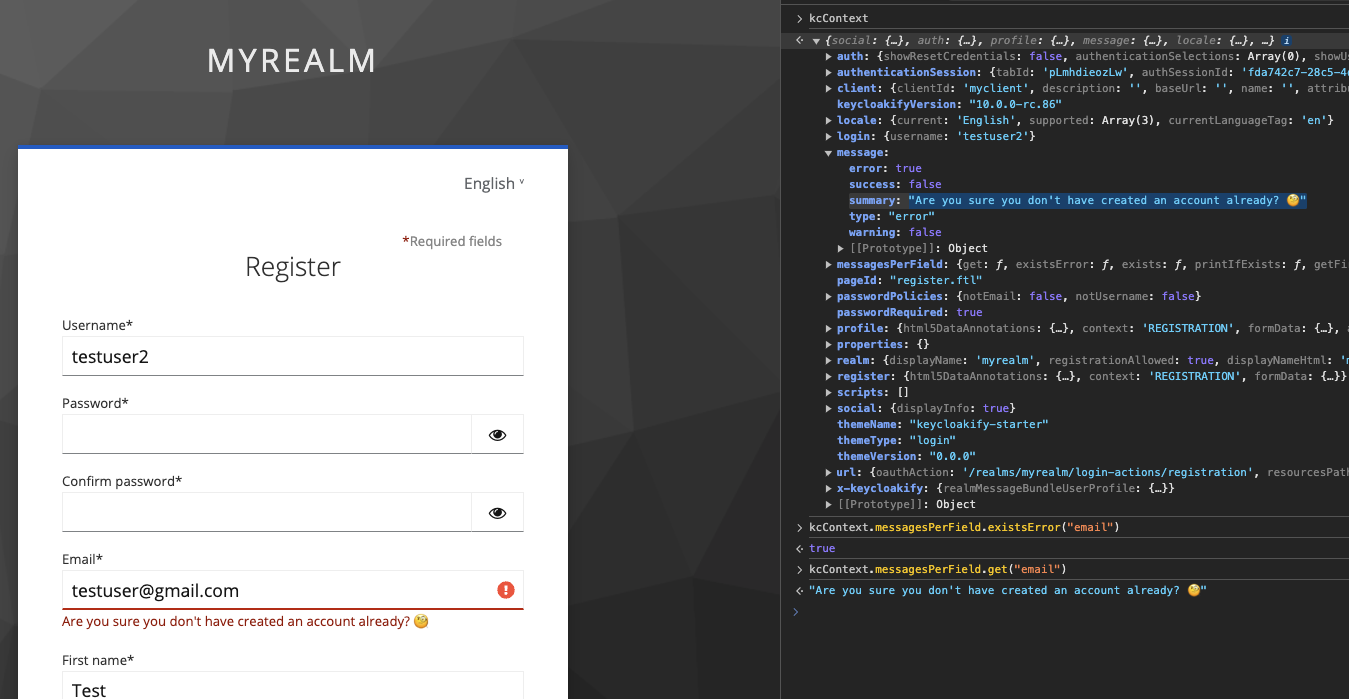Screen dimensions: 1349x699
Task: Expand the messagesPerField property
Action: [828, 265]
